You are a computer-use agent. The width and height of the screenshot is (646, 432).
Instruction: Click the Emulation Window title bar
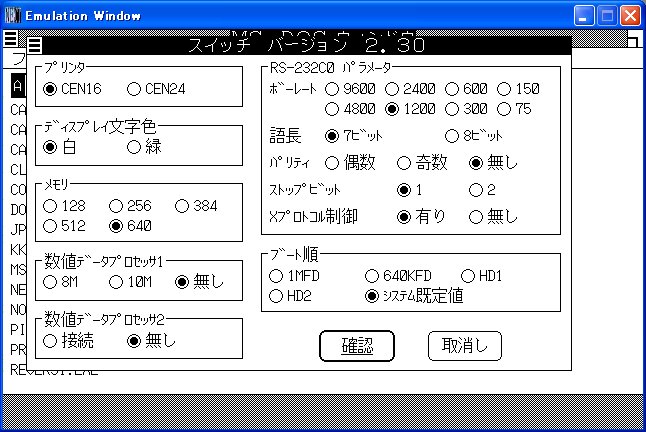[300, 15]
